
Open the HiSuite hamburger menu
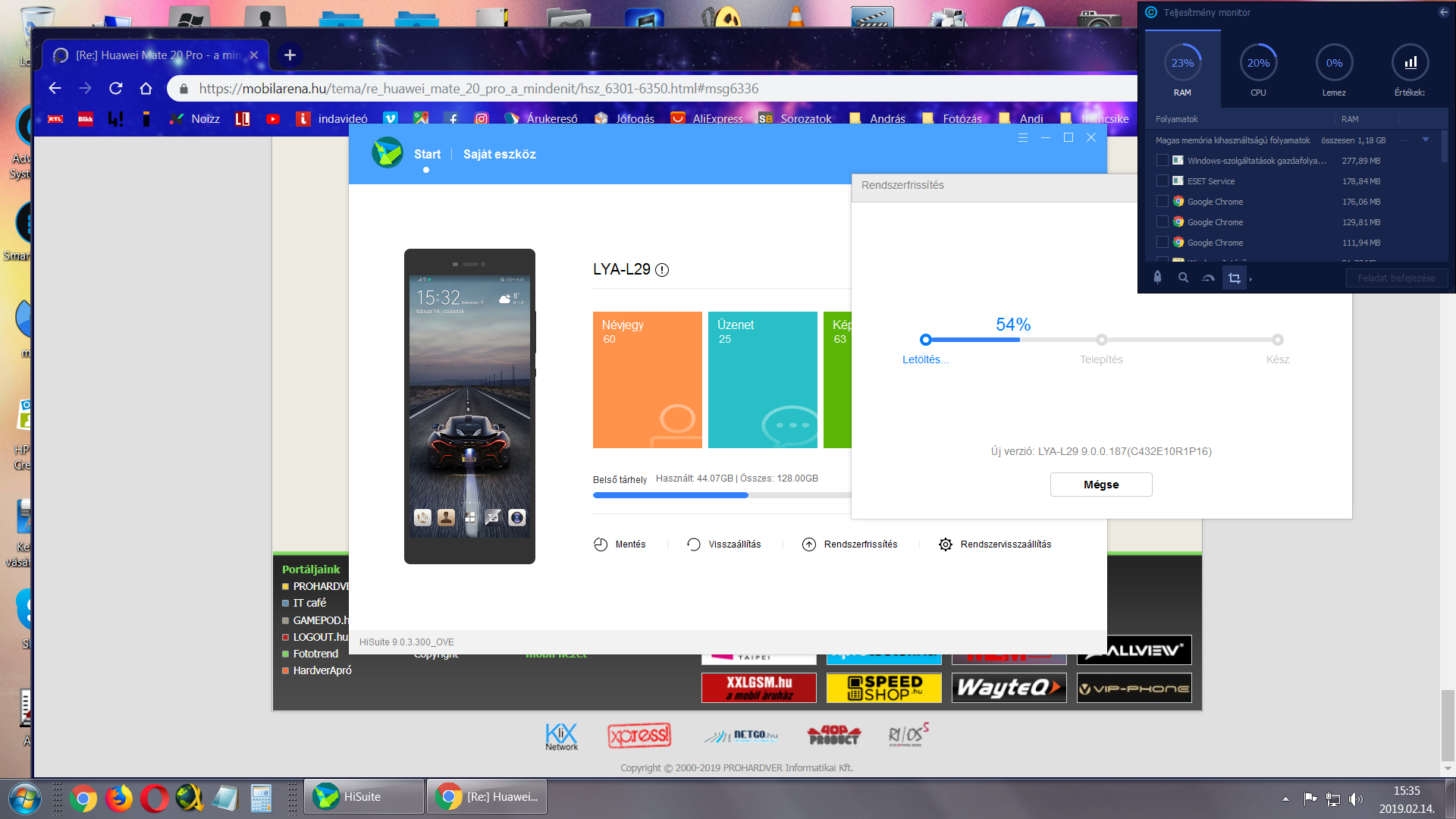1023,137
